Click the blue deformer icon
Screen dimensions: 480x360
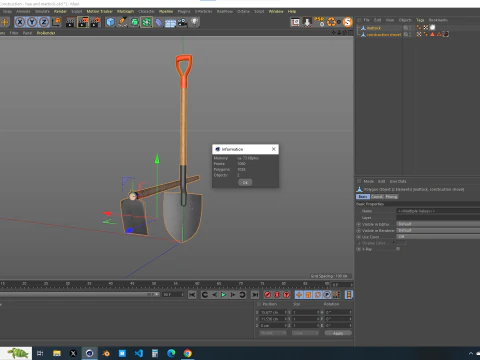click(x=159, y=22)
